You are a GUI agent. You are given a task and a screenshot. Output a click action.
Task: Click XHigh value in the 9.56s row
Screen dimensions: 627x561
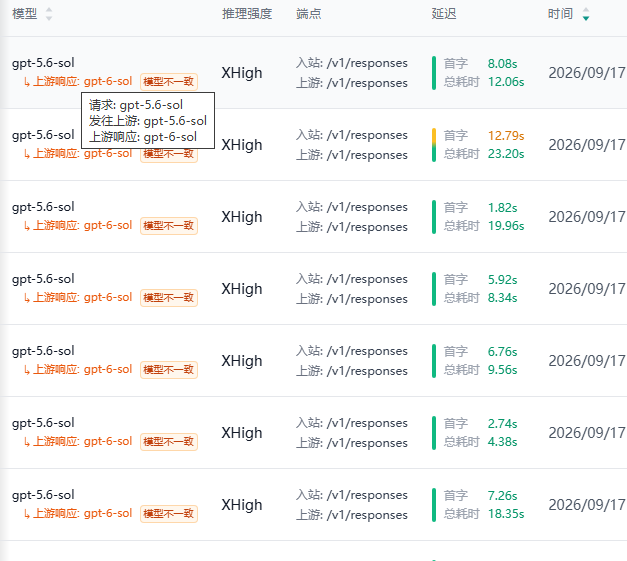tap(242, 361)
